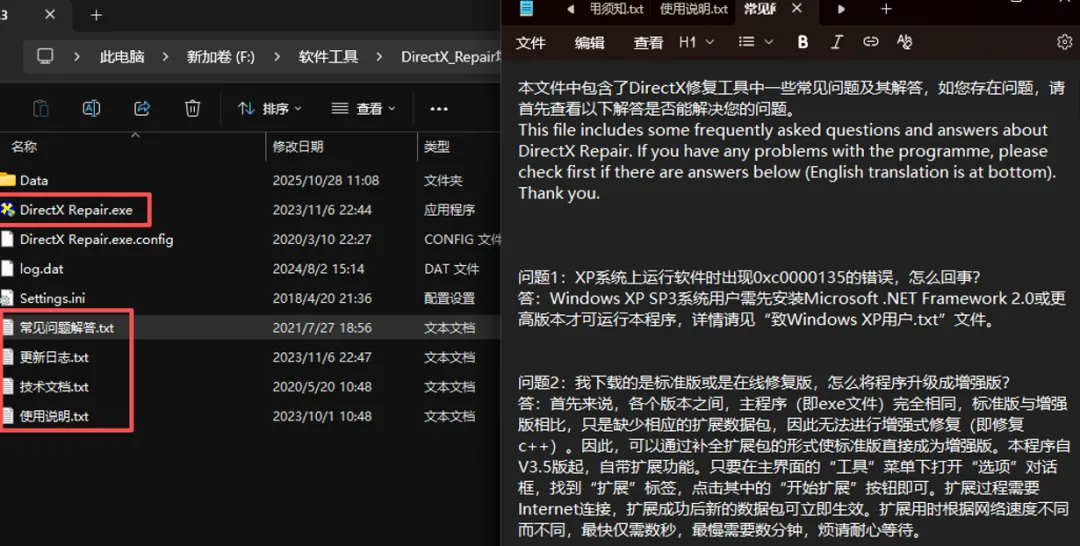1080x546 pixels.
Task: Click the date 2025/10/28 11:08
Action: tap(326, 180)
